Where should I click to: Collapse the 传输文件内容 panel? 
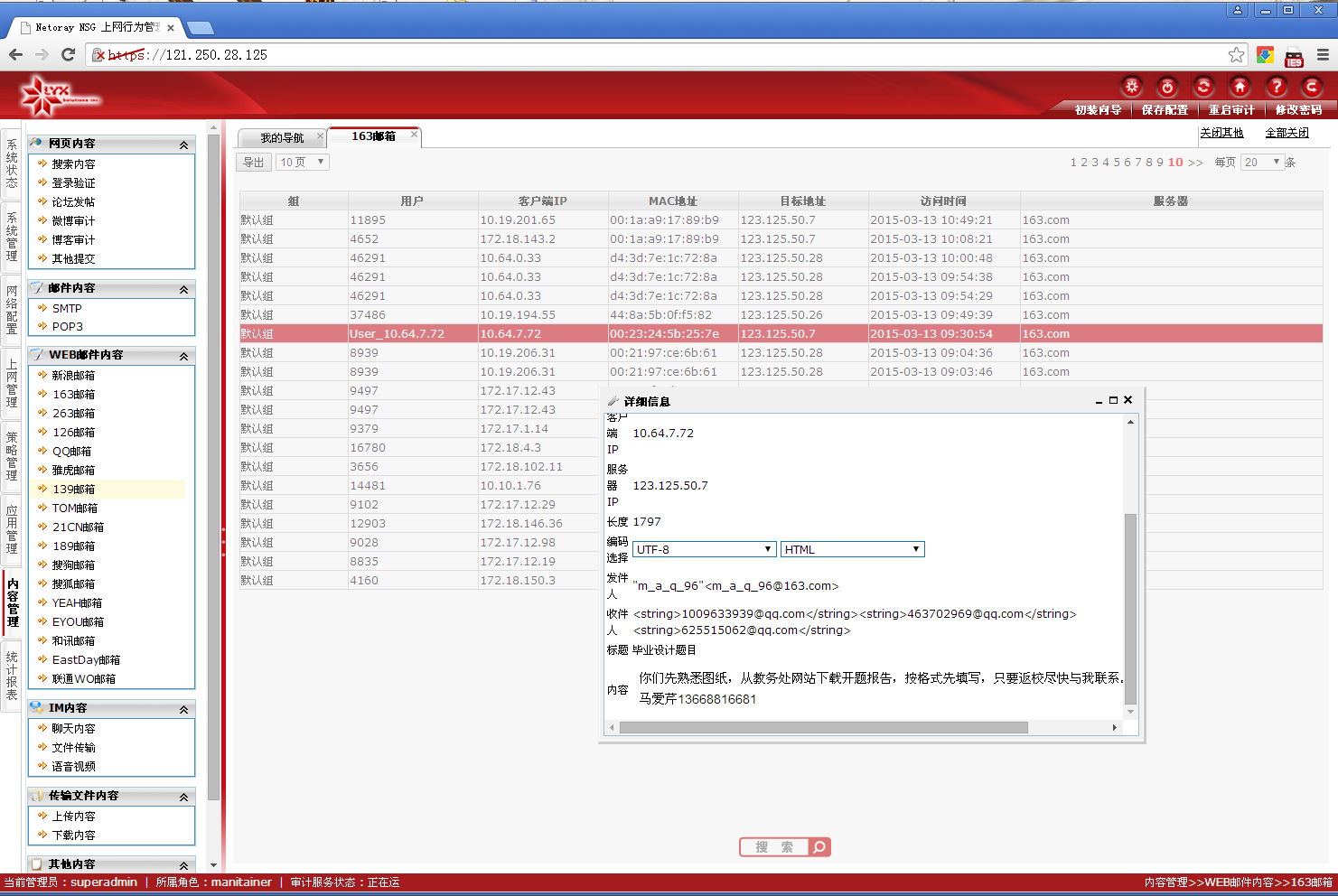[x=183, y=797]
